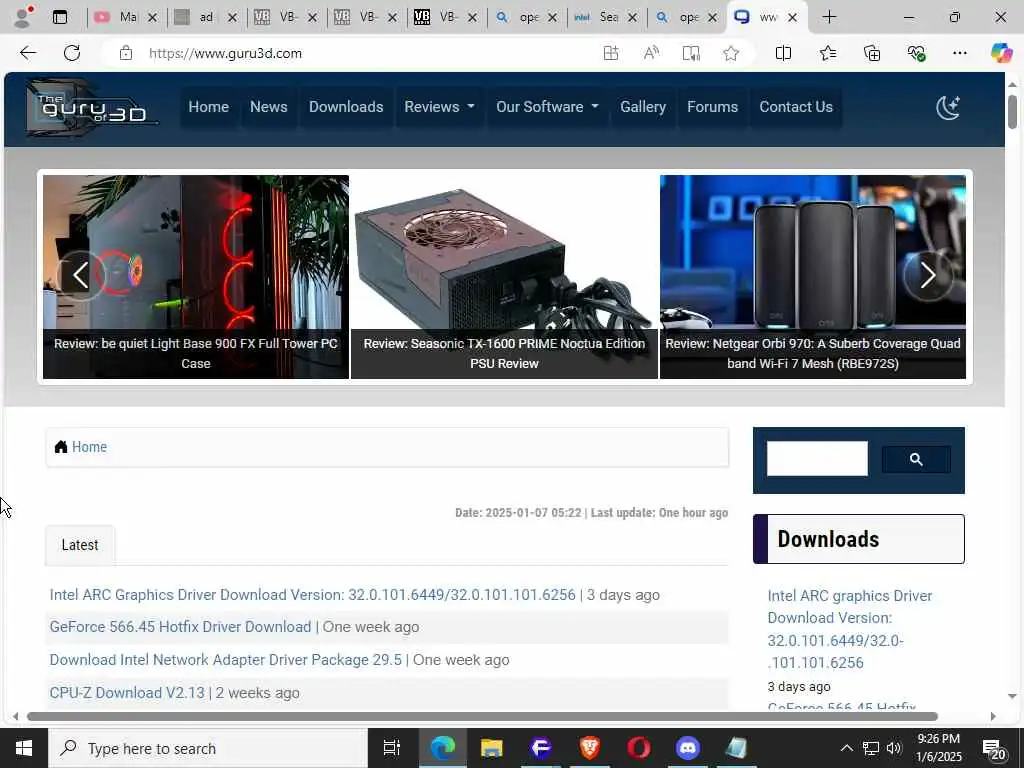The height and width of the screenshot is (768, 1024).
Task: Show hidden system tray icons
Action: pos(846,748)
